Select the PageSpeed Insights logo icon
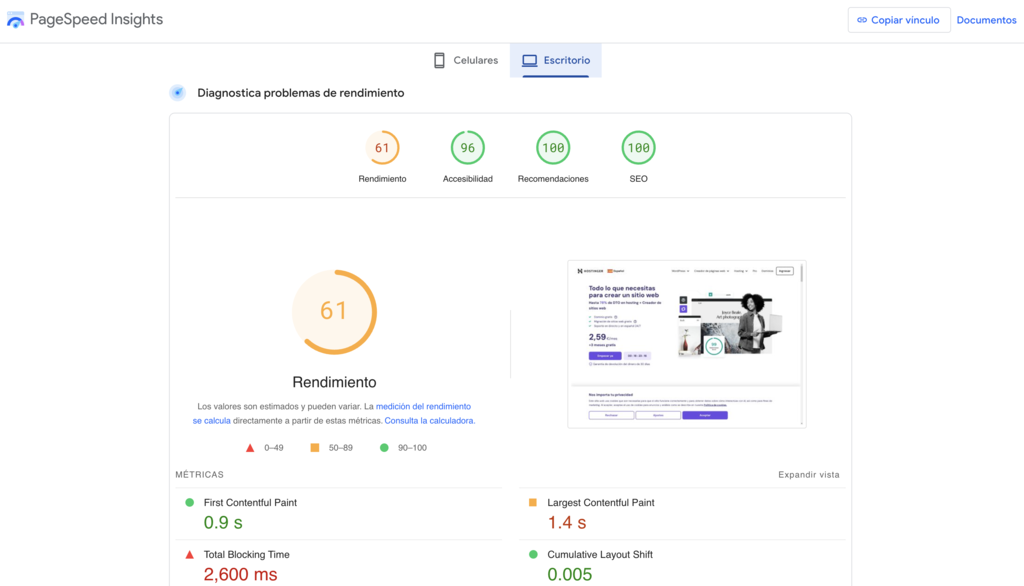 pyautogui.click(x=16, y=18)
